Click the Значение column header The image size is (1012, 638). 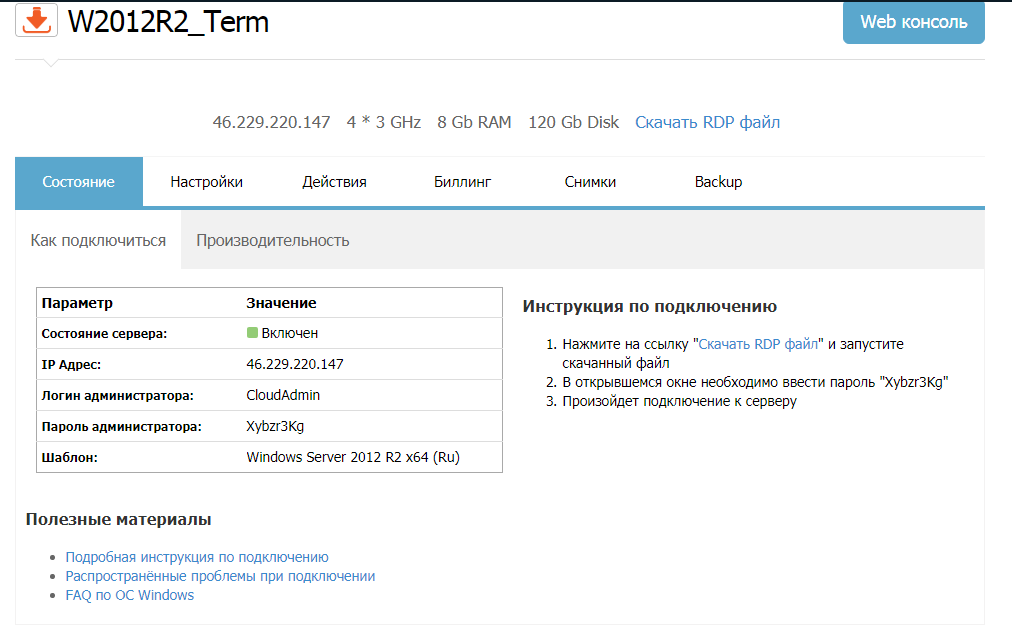(x=281, y=303)
